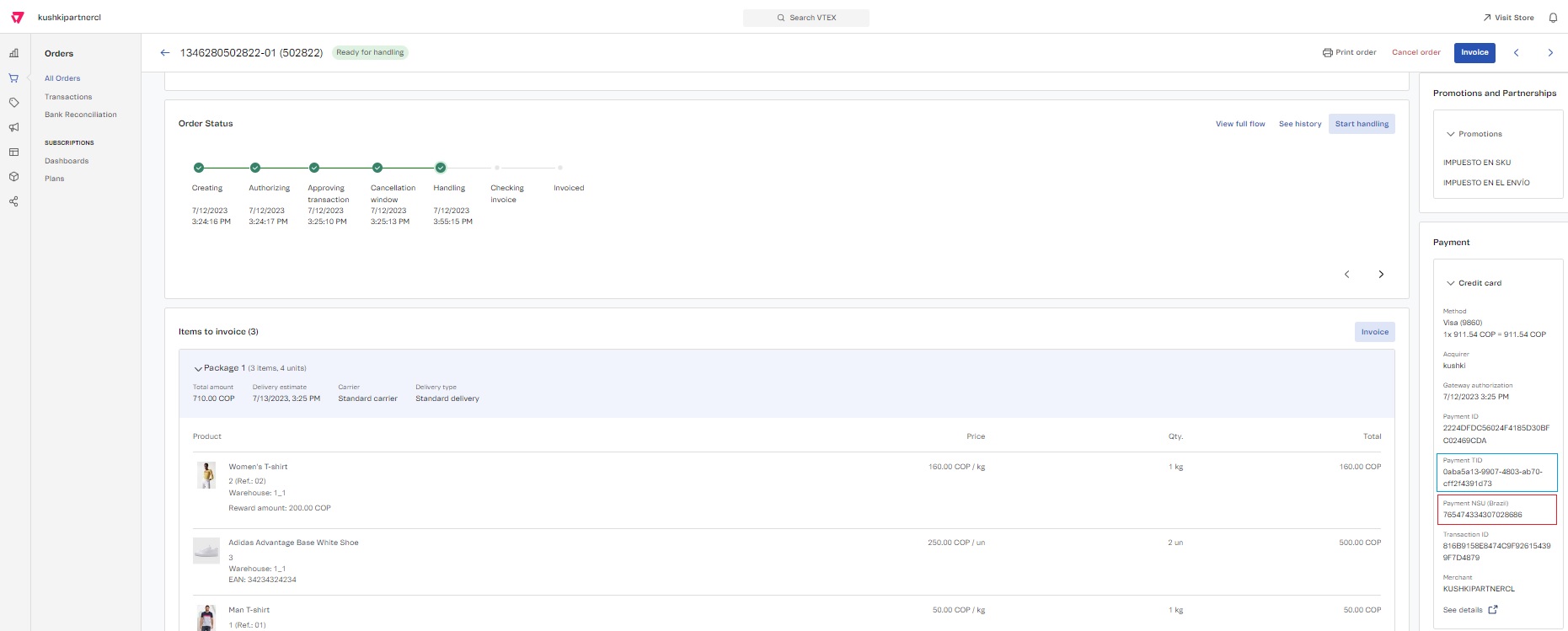The image size is (1568, 631).
Task: Click the Creating step marker
Action: coord(199,168)
